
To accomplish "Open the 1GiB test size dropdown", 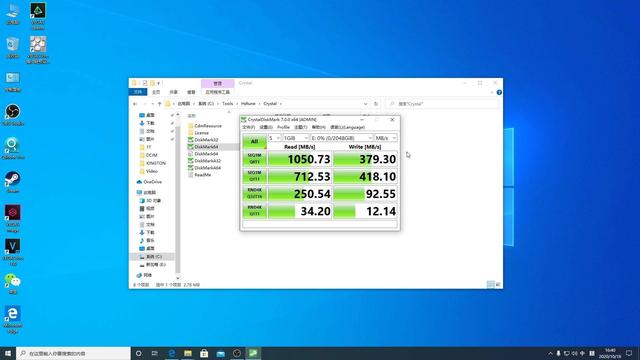I will (x=296, y=138).
